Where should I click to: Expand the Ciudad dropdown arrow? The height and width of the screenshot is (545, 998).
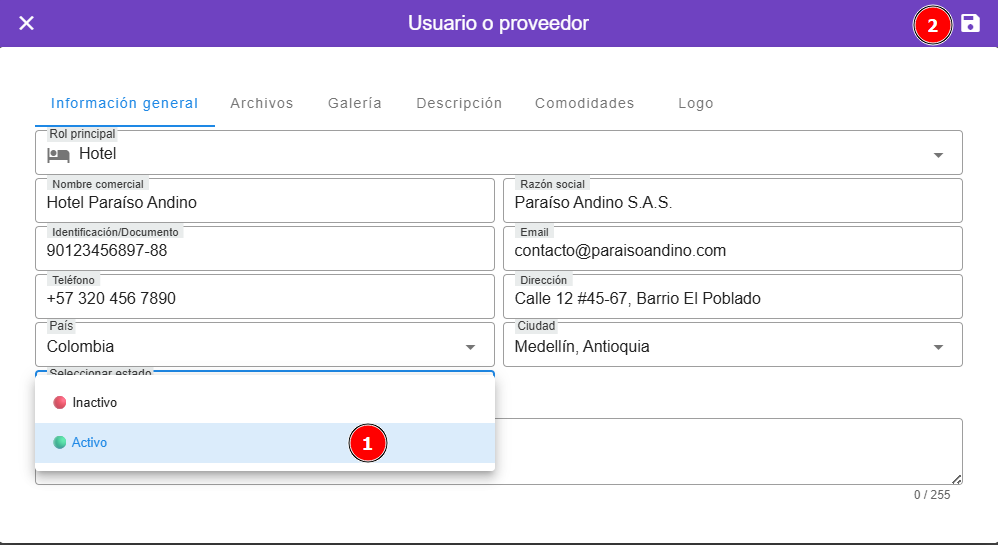(938, 347)
